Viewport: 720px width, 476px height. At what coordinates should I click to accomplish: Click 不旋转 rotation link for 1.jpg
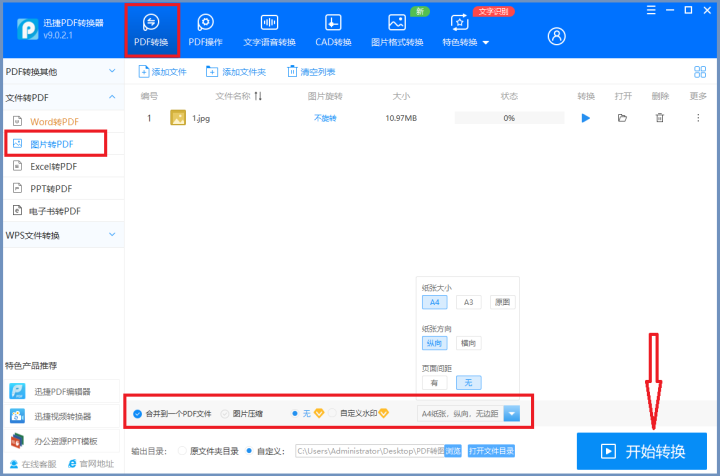(325, 118)
